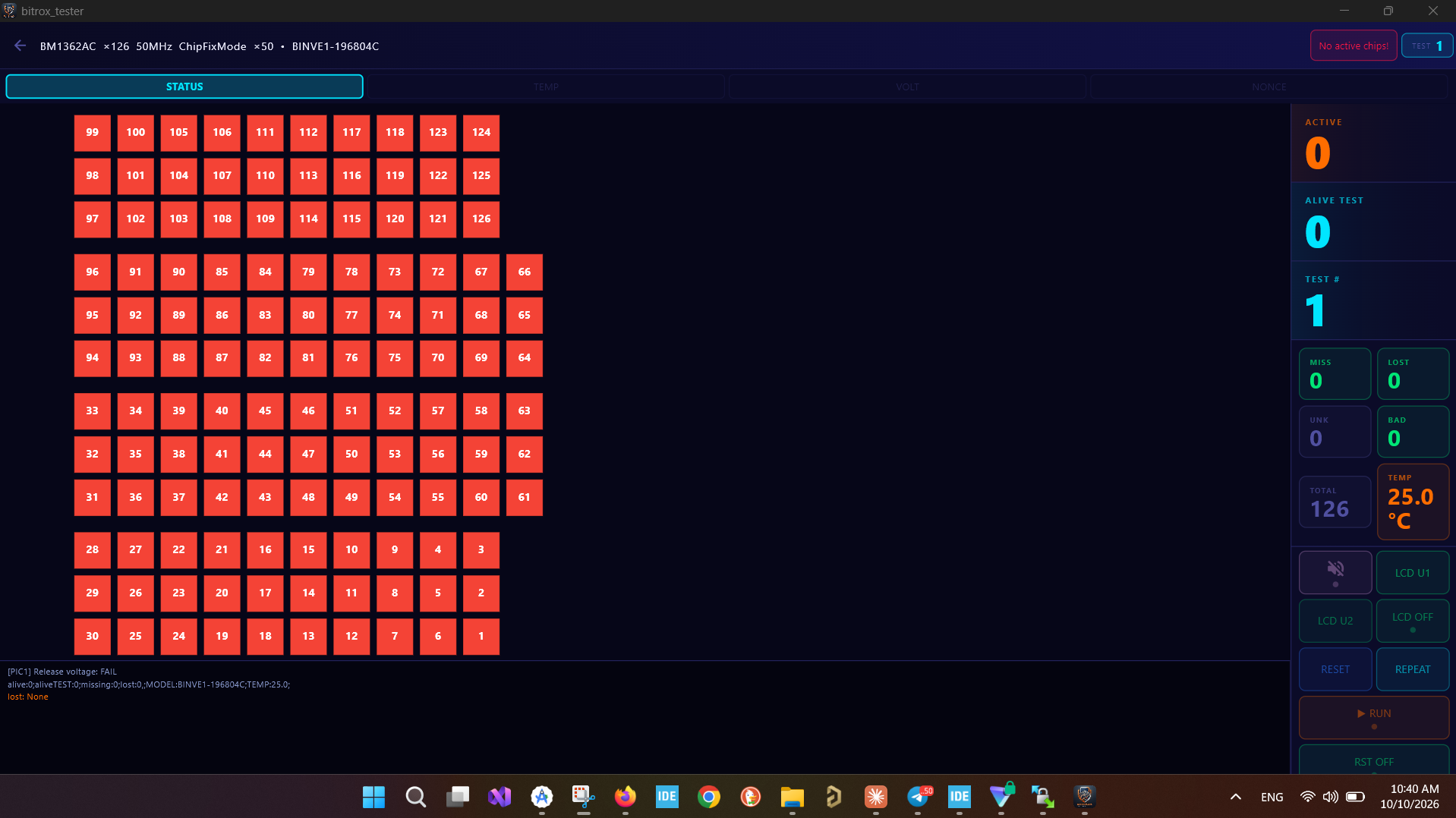Select chip cell 33

(x=93, y=411)
